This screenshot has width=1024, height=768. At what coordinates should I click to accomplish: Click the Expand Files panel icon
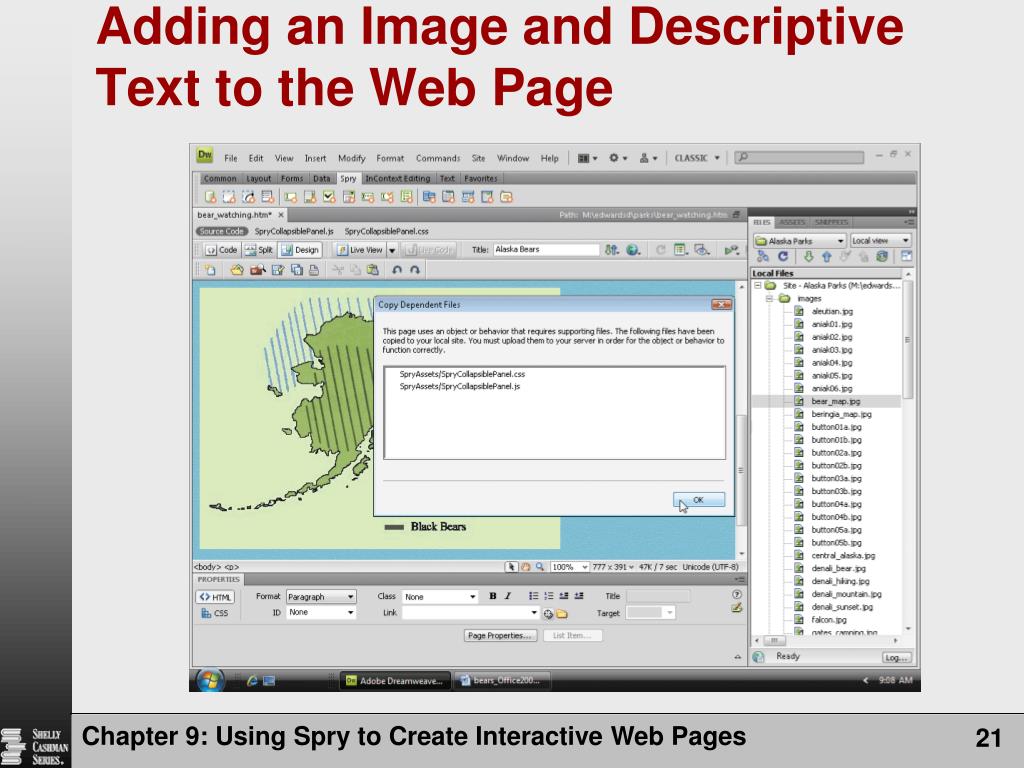[x=906, y=257]
